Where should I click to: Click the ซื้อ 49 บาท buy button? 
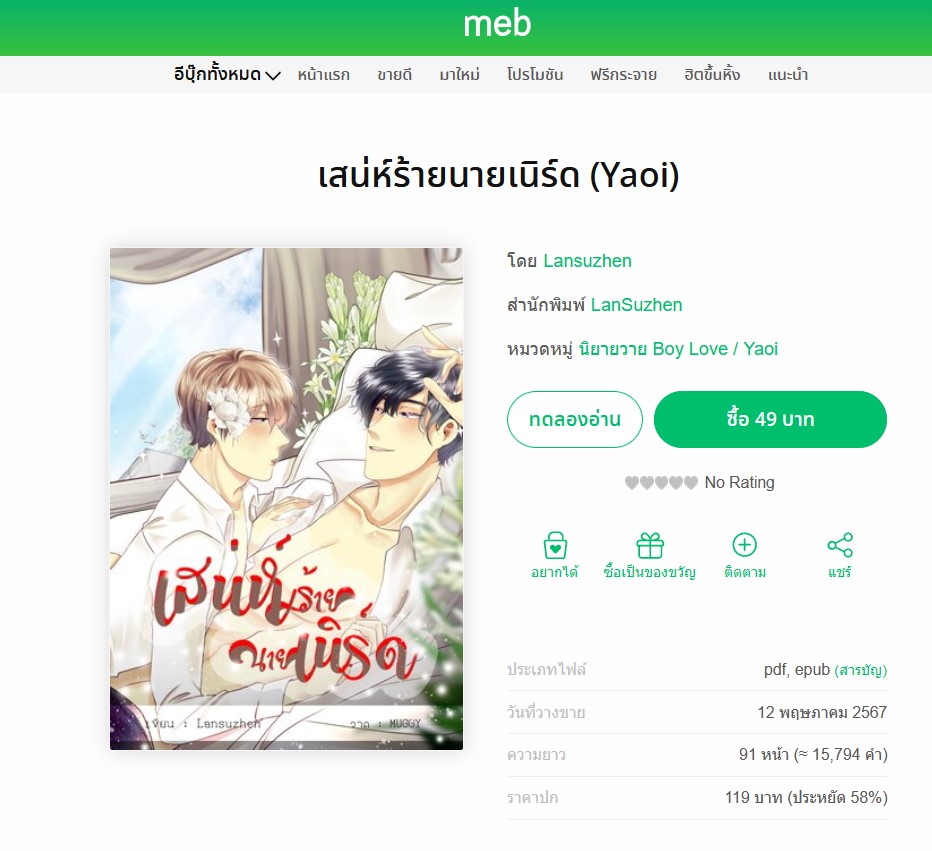[x=770, y=420]
